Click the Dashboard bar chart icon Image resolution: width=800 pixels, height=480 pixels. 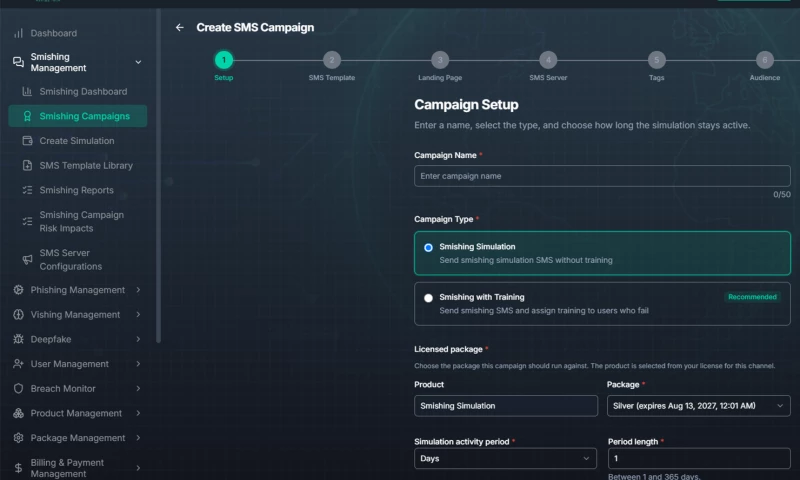point(18,33)
